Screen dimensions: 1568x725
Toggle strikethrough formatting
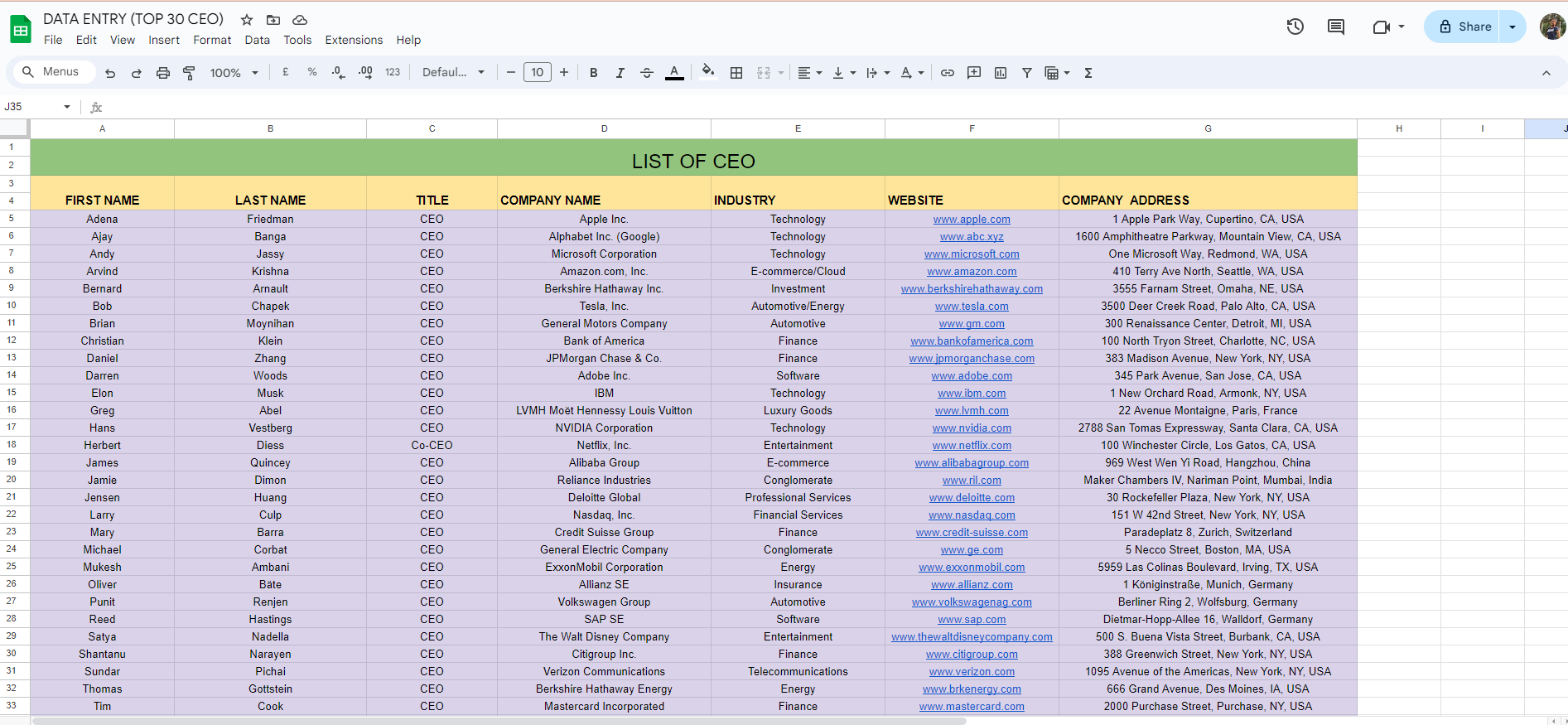click(x=647, y=73)
